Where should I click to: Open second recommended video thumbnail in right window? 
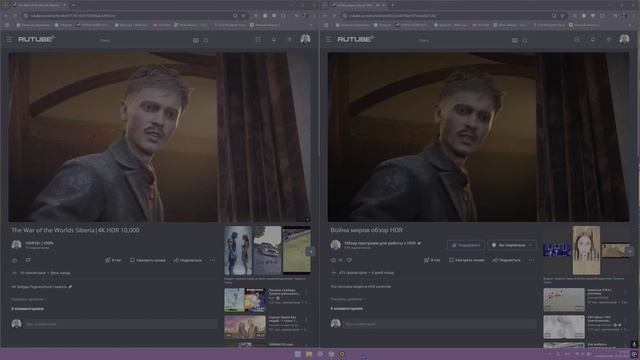564,327
